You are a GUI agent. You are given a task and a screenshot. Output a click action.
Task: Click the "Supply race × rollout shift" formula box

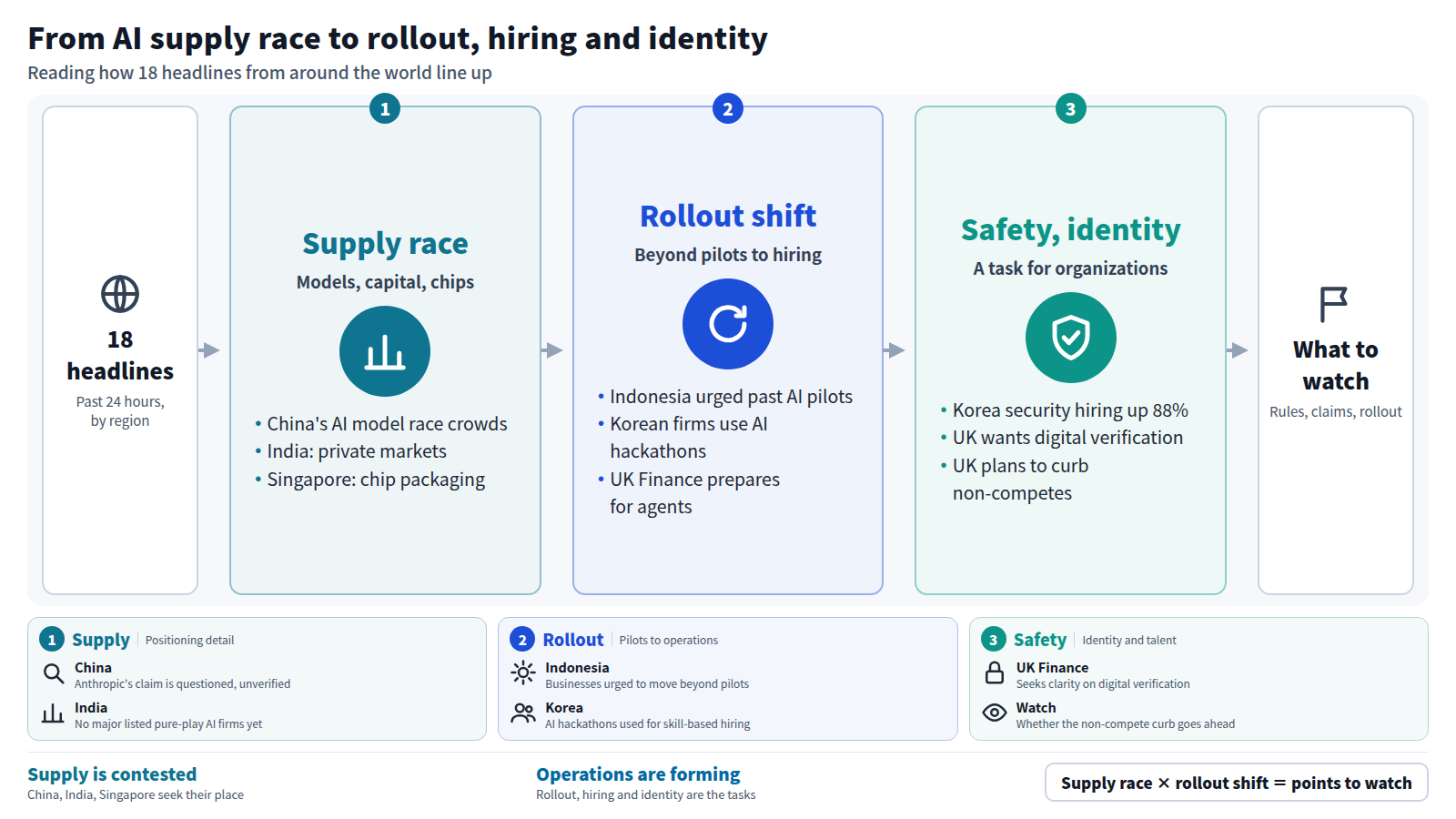1237,783
